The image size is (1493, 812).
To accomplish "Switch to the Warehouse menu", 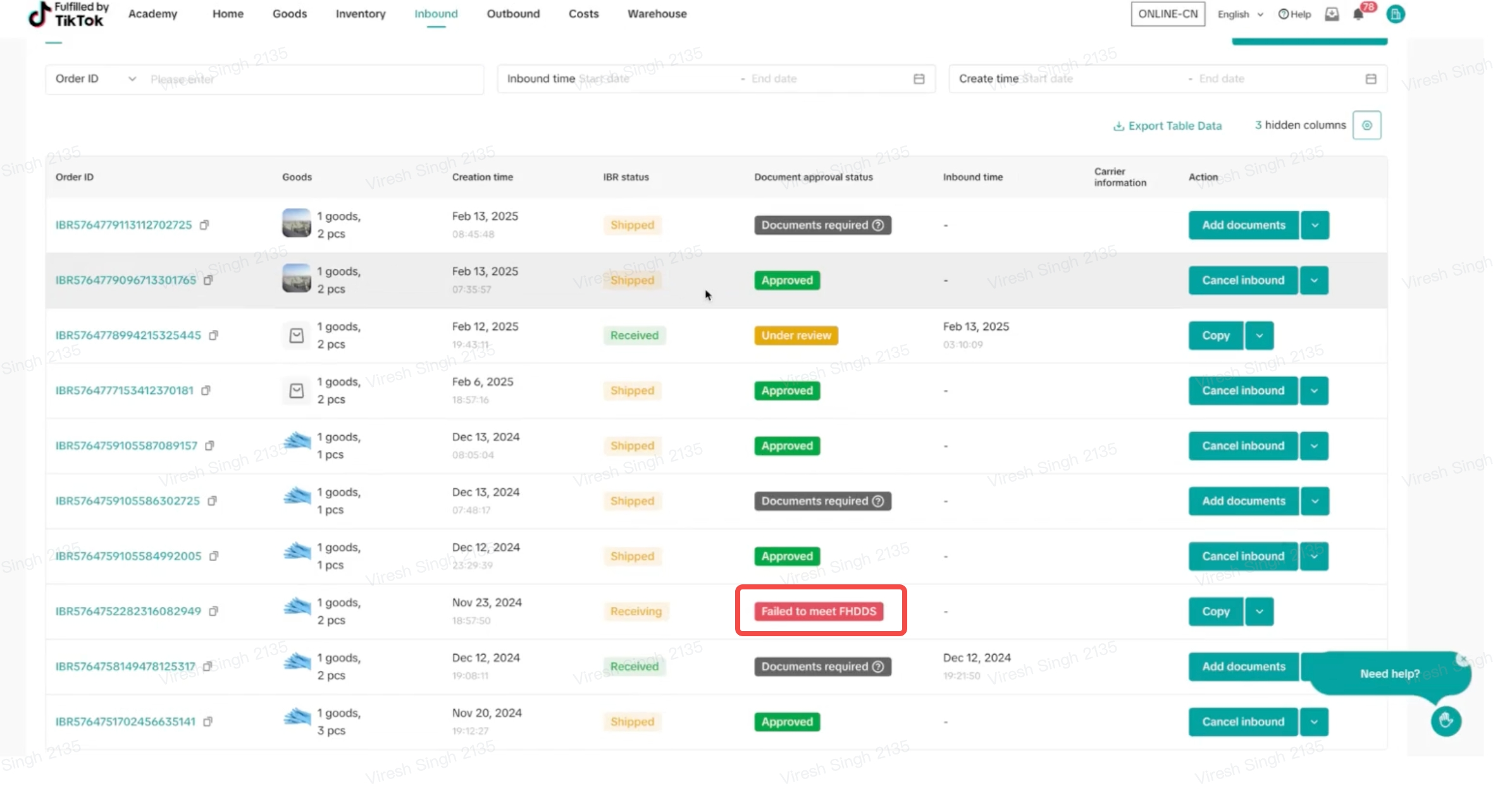I will click(x=657, y=14).
